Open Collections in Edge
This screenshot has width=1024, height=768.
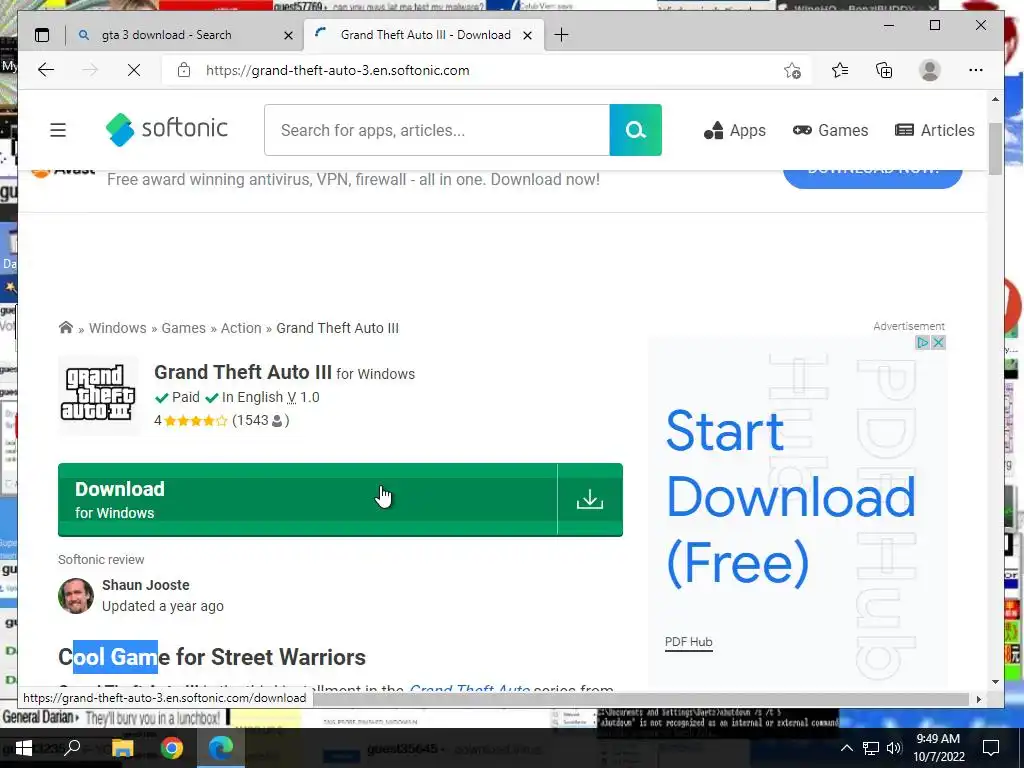(x=884, y=70)
